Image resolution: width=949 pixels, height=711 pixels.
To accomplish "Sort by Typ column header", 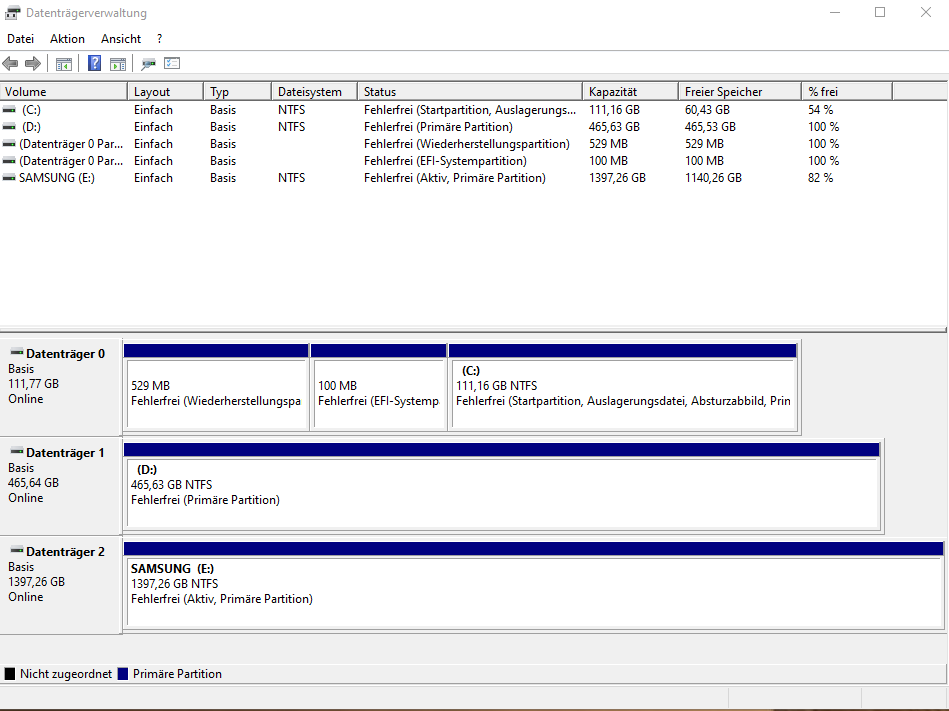I will pos(237,92).
